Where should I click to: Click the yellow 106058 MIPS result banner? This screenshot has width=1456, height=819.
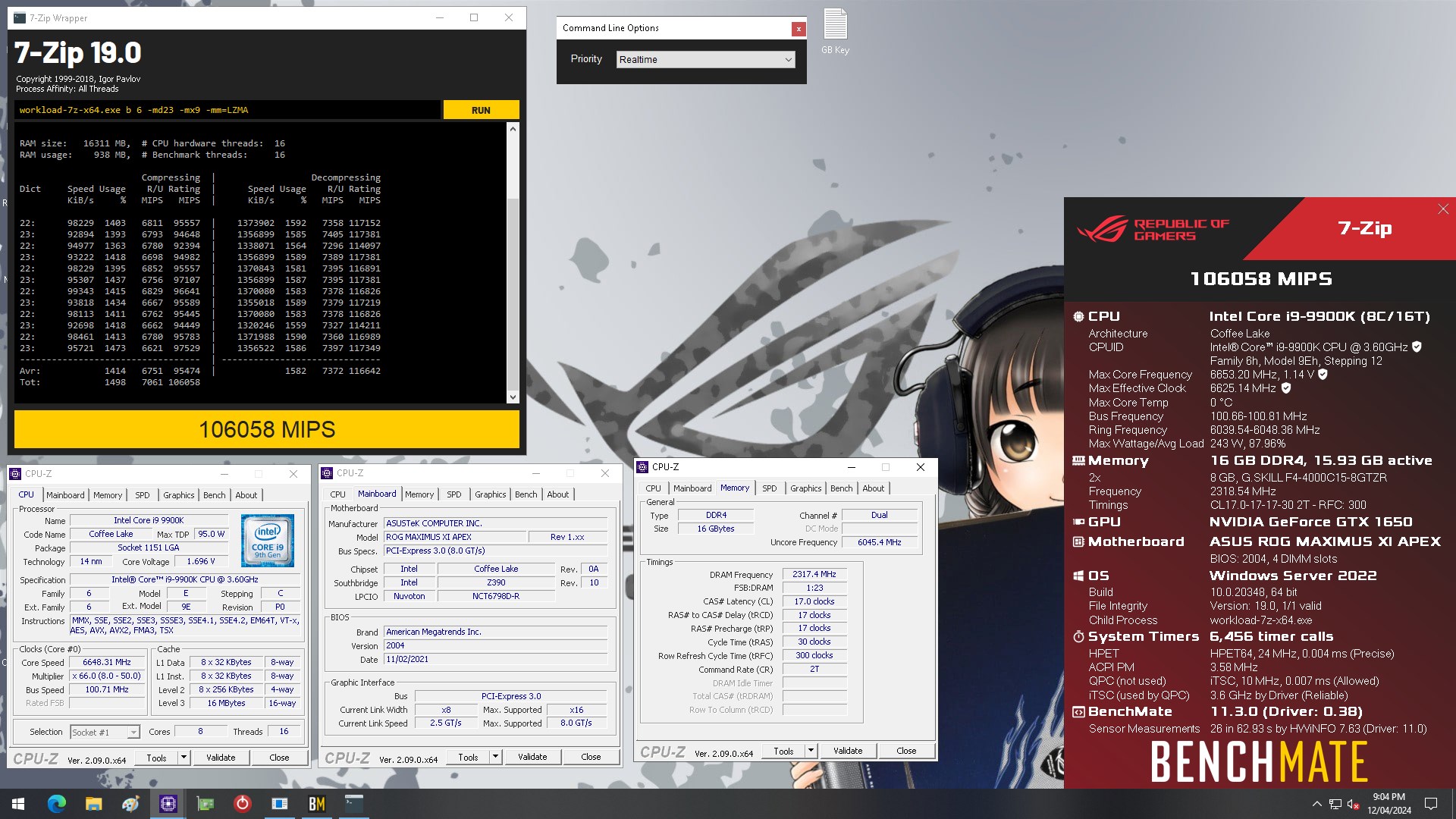pyautogui.click(x=267, y=429)
